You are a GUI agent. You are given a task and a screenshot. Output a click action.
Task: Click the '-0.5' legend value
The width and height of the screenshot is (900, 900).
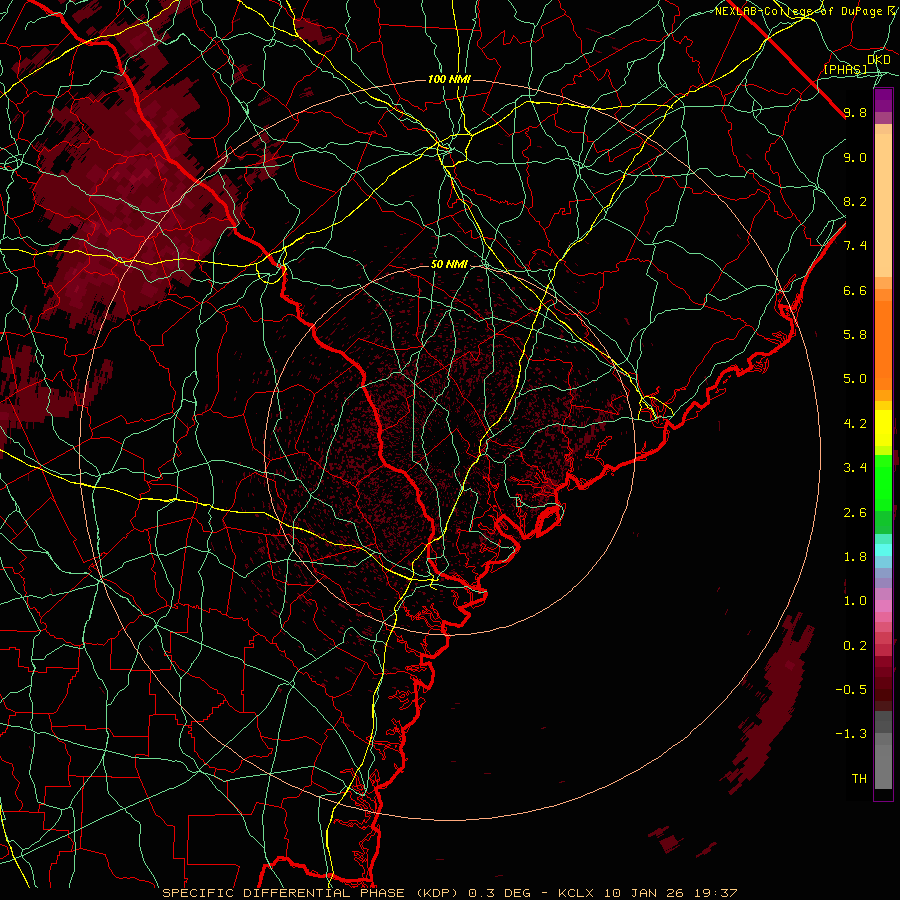(x=851, y=690)
